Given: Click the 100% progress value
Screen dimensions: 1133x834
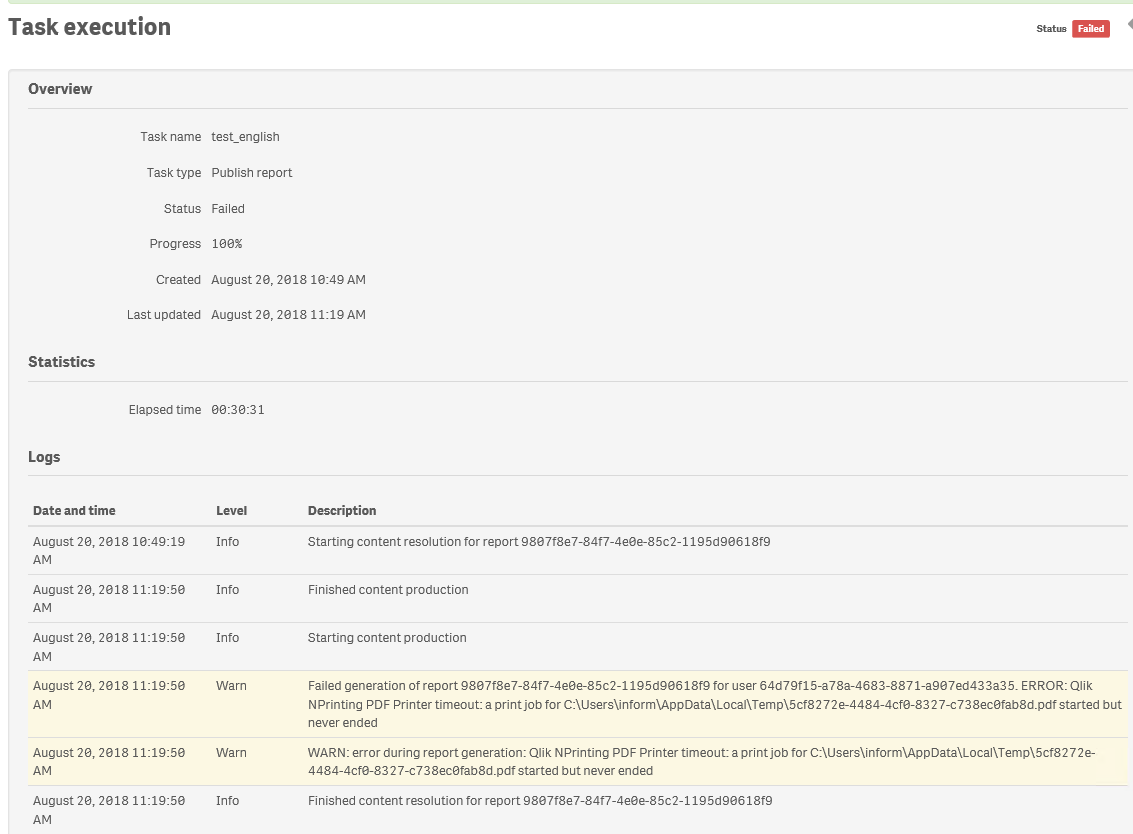Looking at the screenshot, I should pos(227,244).
